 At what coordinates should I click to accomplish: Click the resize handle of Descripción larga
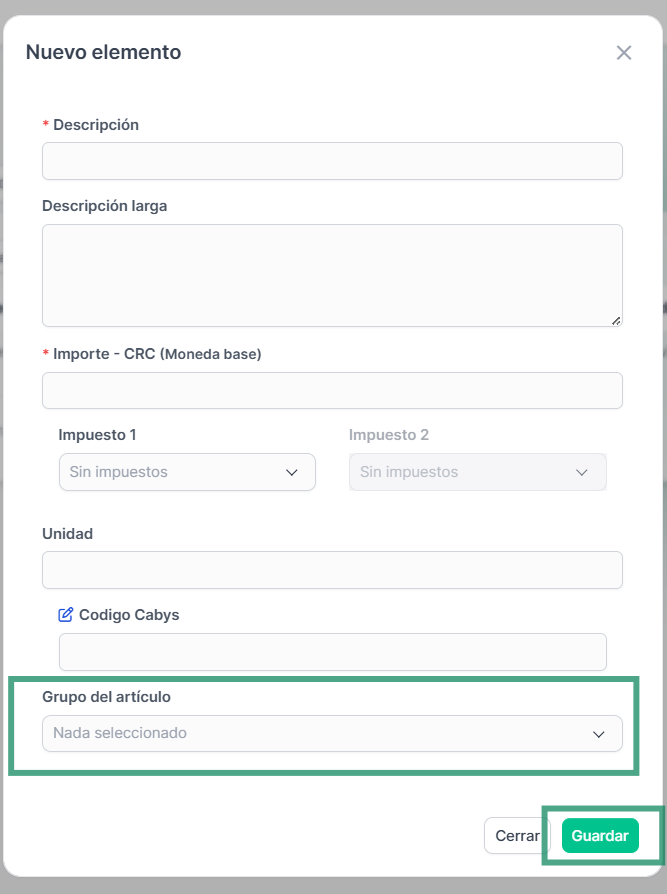616,321
